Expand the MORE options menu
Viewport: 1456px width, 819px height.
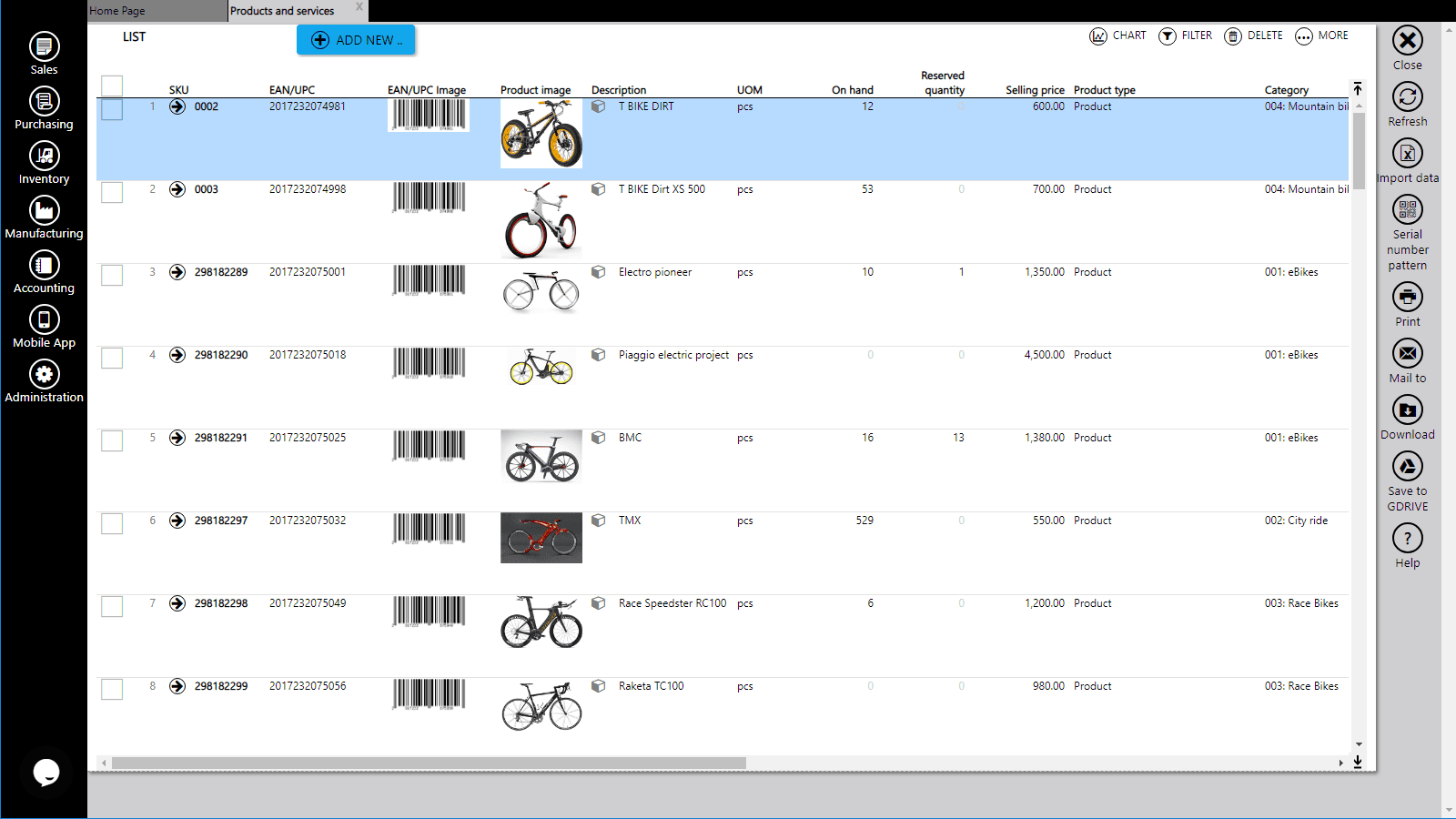point(1321,36)
